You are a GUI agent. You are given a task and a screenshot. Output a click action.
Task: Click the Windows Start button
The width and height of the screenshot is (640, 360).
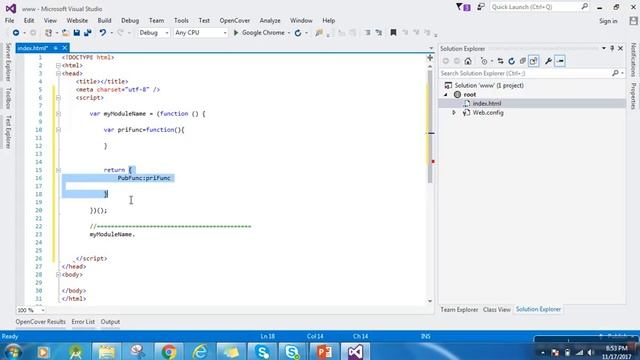tap(12, 352)
